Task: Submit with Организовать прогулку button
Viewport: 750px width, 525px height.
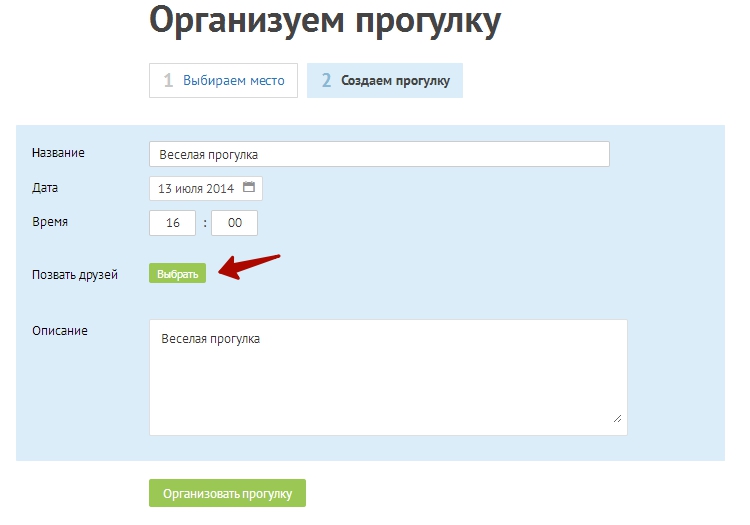Action: 227,493
